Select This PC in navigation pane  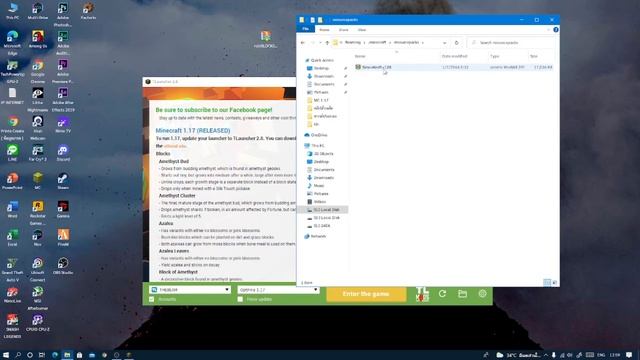[318, 146]
